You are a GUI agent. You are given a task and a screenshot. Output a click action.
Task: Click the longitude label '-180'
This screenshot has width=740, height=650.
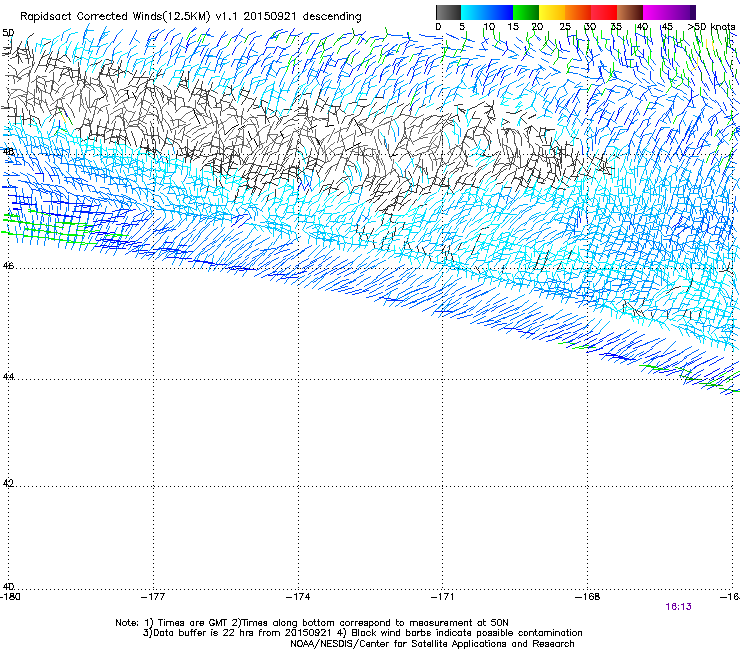[10, 597]
